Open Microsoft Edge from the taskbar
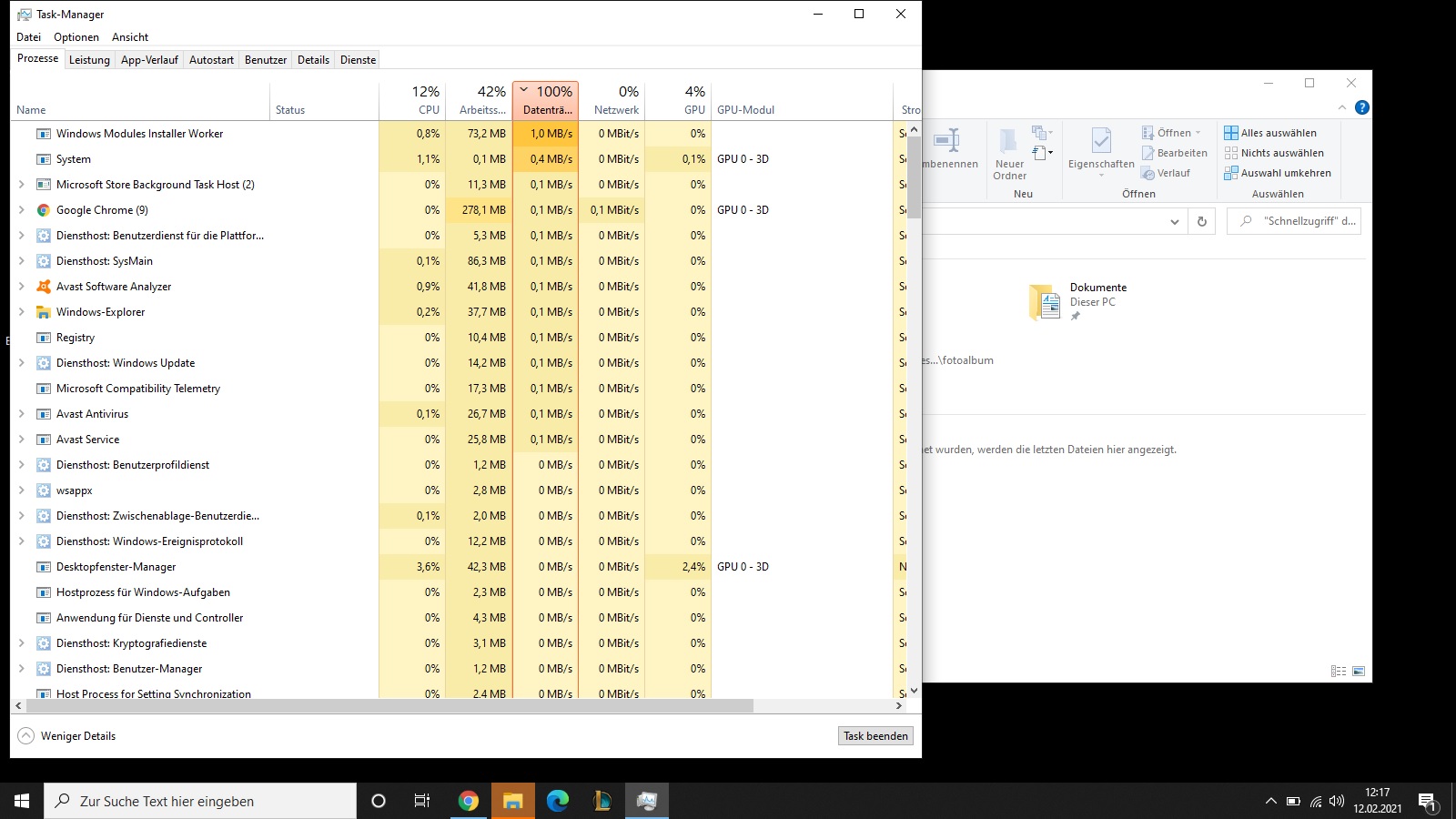The width and height of the screenshot is (1456, 819). (558, 801)
